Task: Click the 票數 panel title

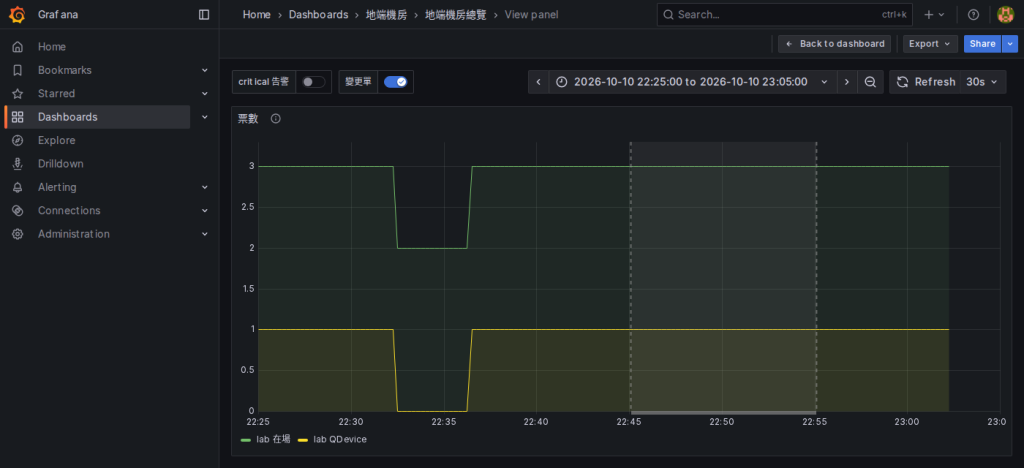Action: [248, 119]
